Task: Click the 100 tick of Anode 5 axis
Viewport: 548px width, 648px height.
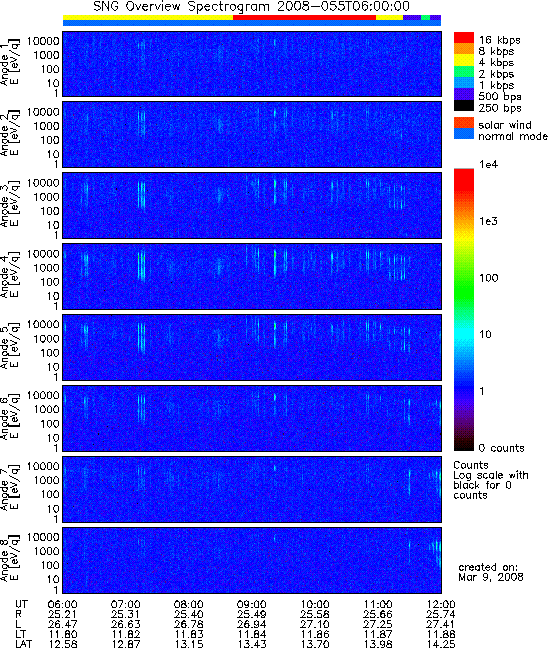Action: 50,353
